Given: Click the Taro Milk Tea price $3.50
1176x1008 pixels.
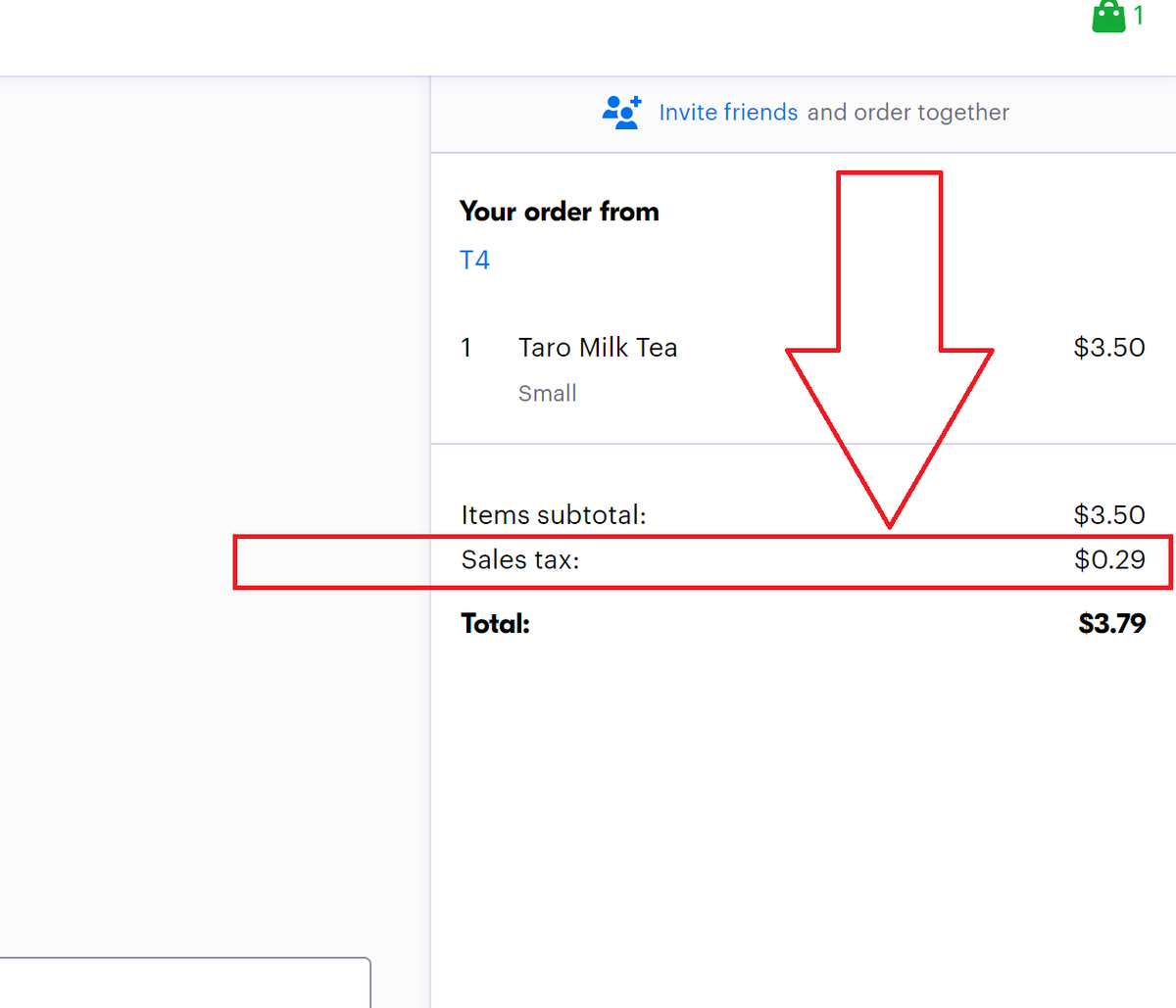Looking at the screenshot, I should click(x=1109, y=348).
